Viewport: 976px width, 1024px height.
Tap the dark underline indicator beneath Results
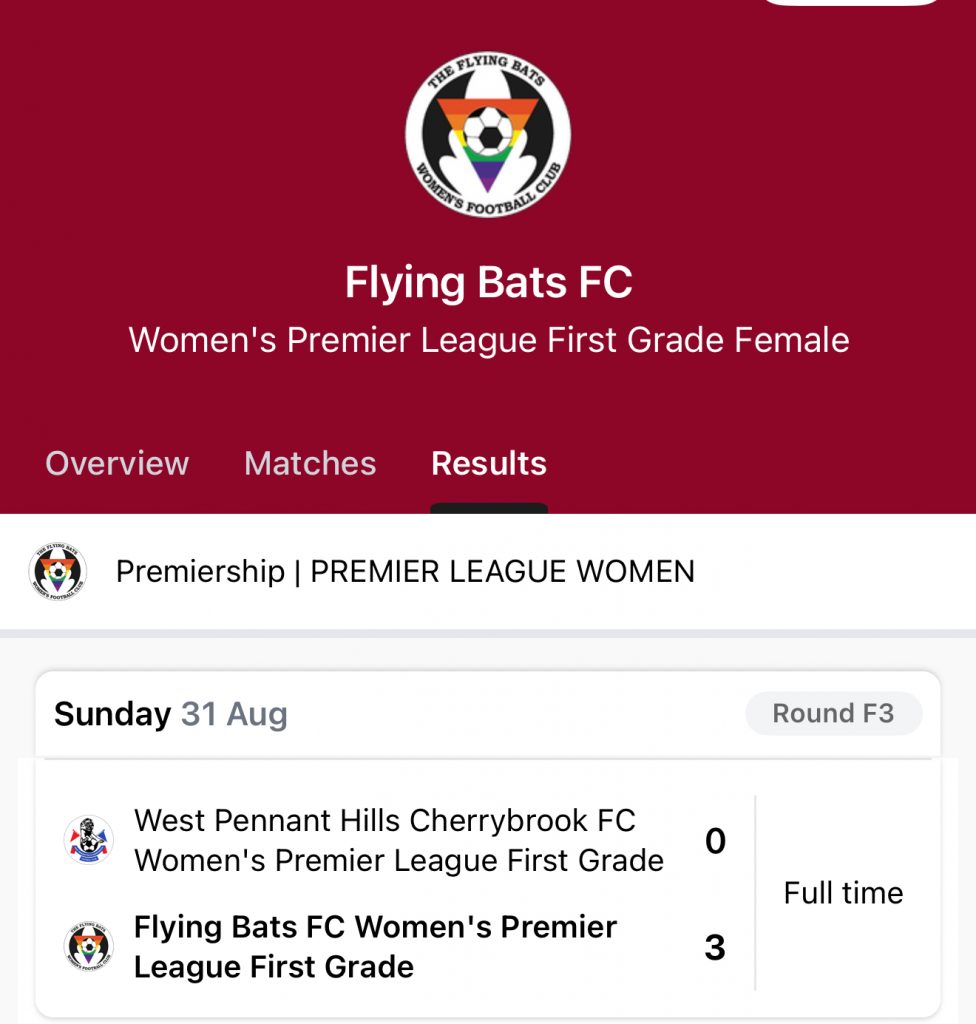point(489,508)
